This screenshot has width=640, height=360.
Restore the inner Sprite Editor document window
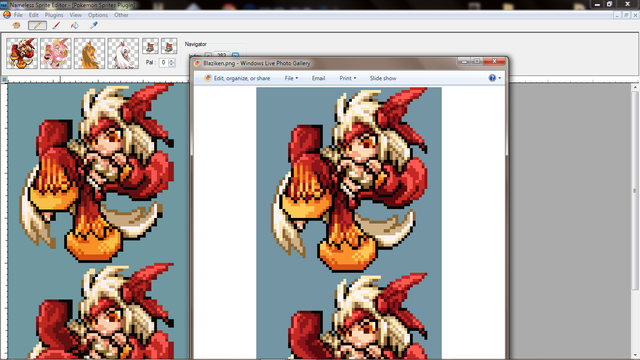pyautogui.click(x=626, y=15)
